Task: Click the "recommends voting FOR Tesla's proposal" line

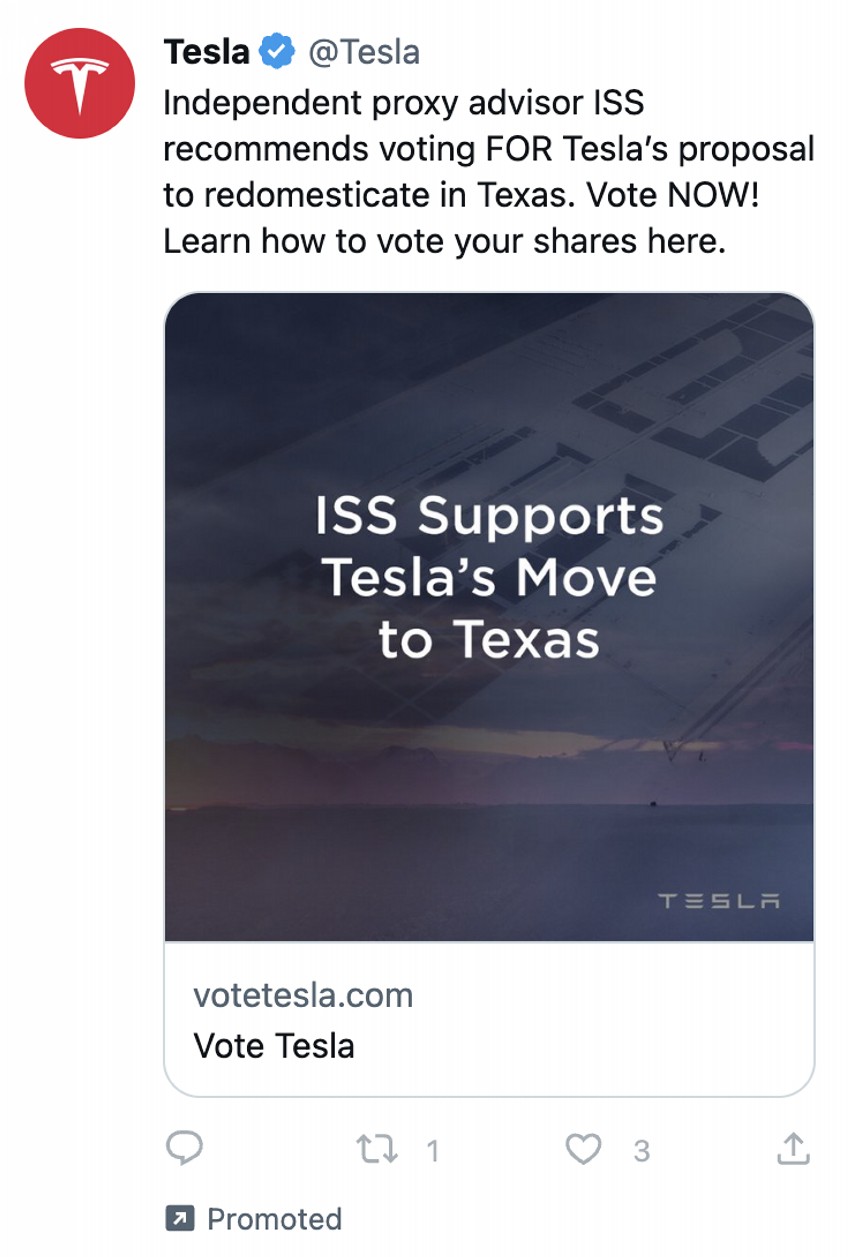Action: pos(488,148)
